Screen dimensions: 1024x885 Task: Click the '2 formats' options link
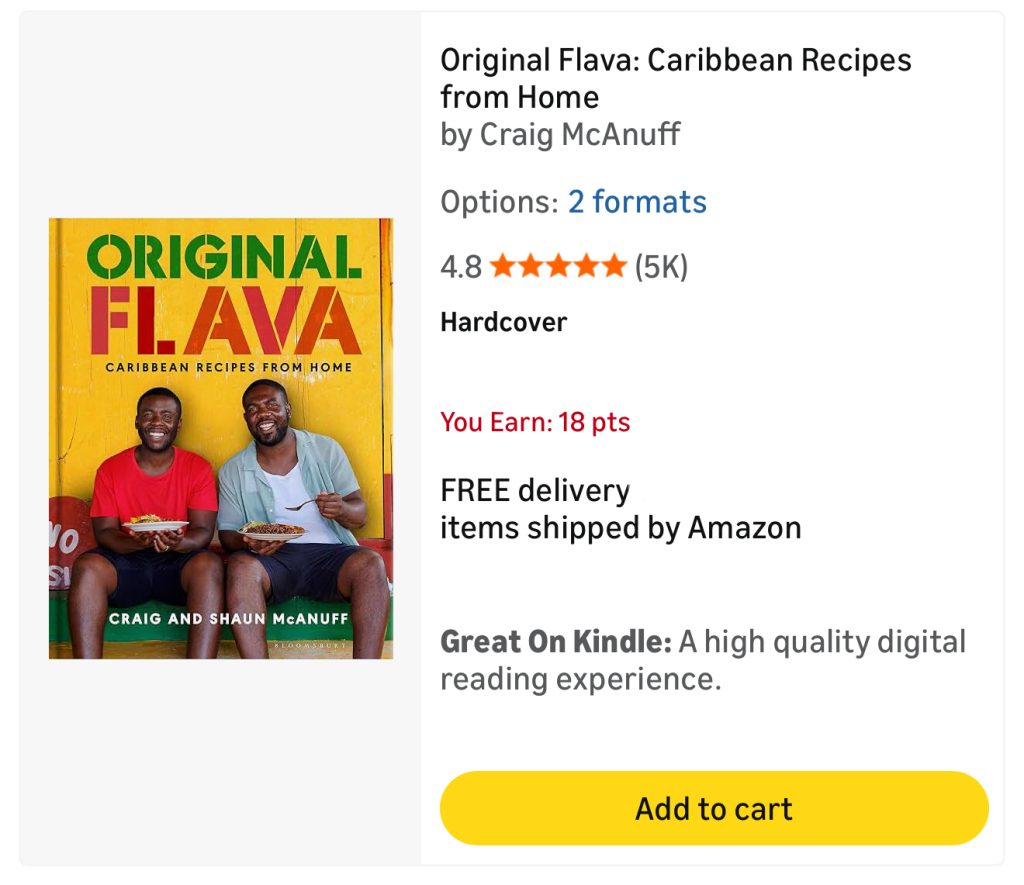637,202
